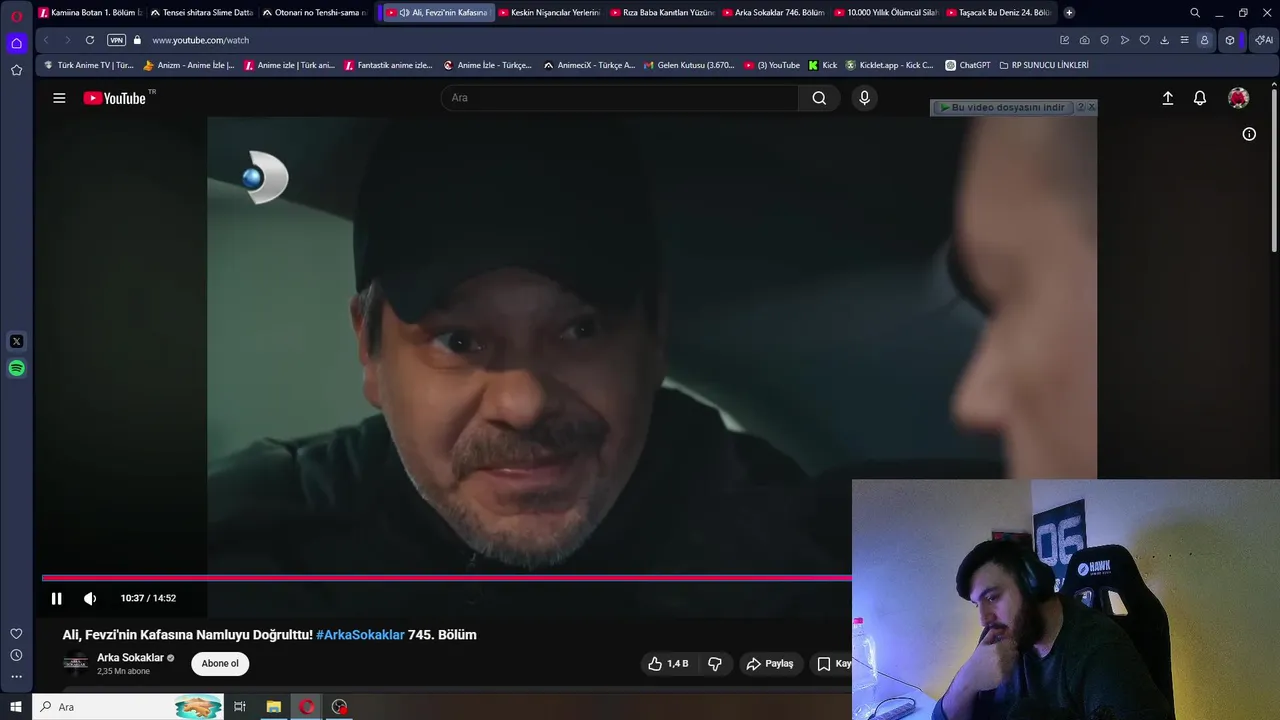Go to YouTube home via the logo
Viewport: 1280px width, 720px height.
[x=115, y=98]
